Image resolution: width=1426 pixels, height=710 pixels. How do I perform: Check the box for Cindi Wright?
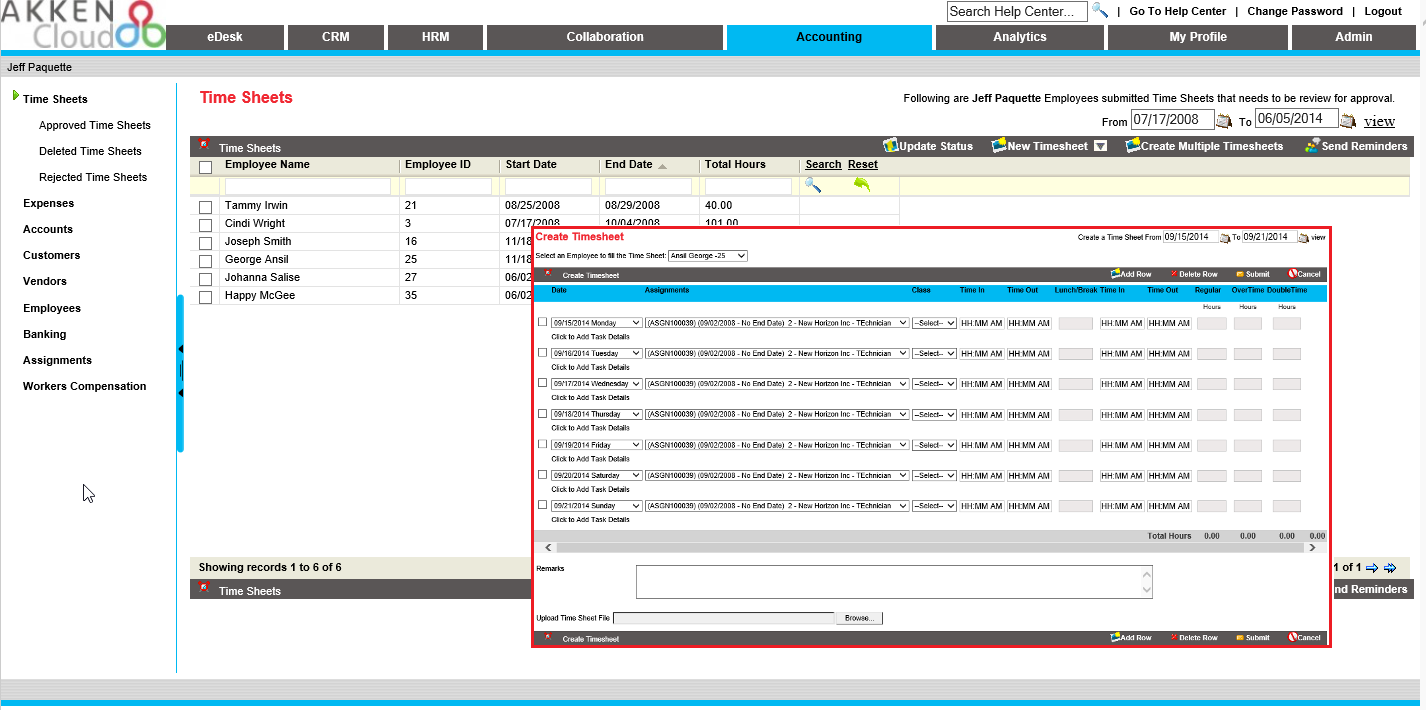206,225
